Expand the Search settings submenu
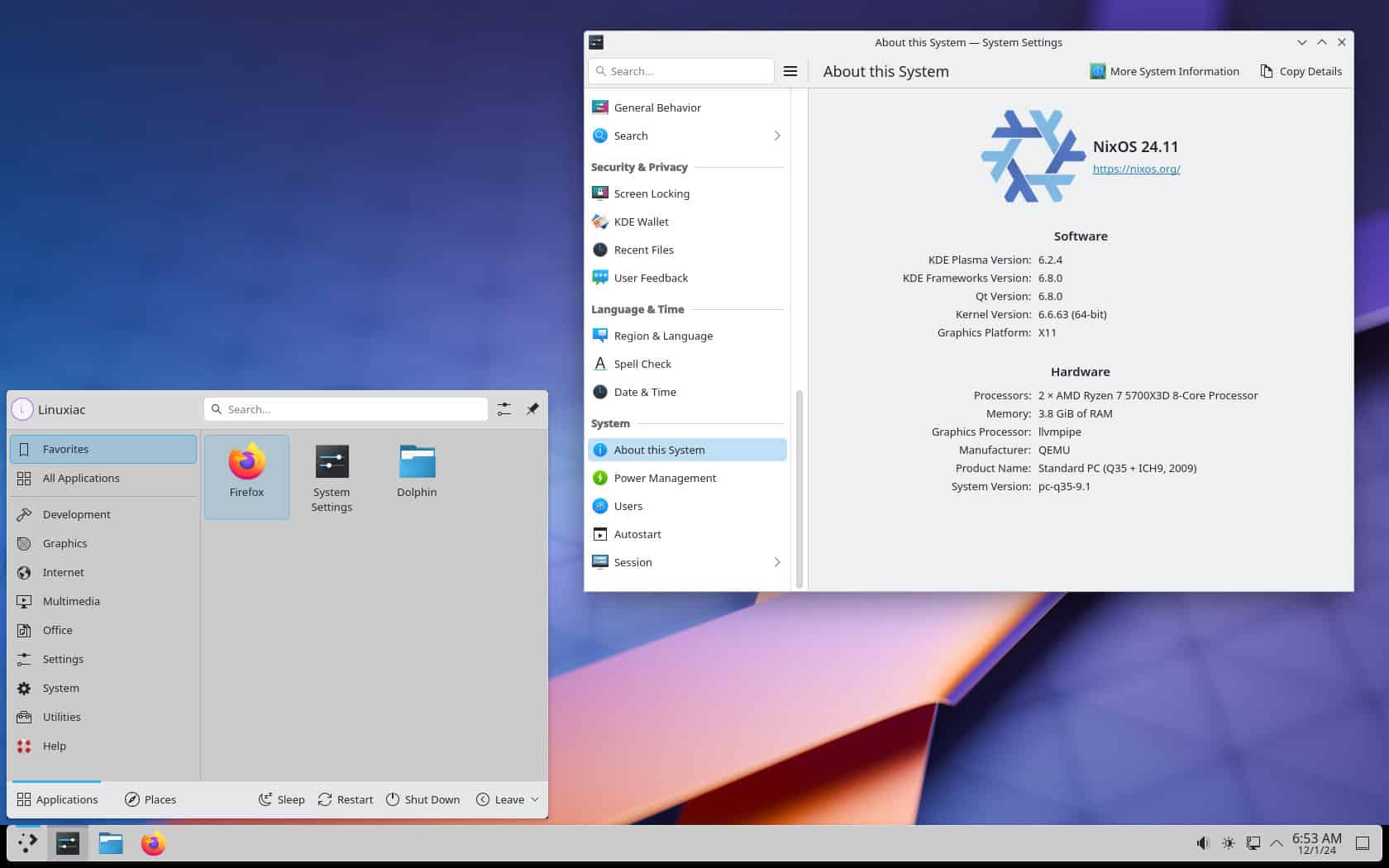The width and height of the screenshot is (1389, 868). (776, 136)
